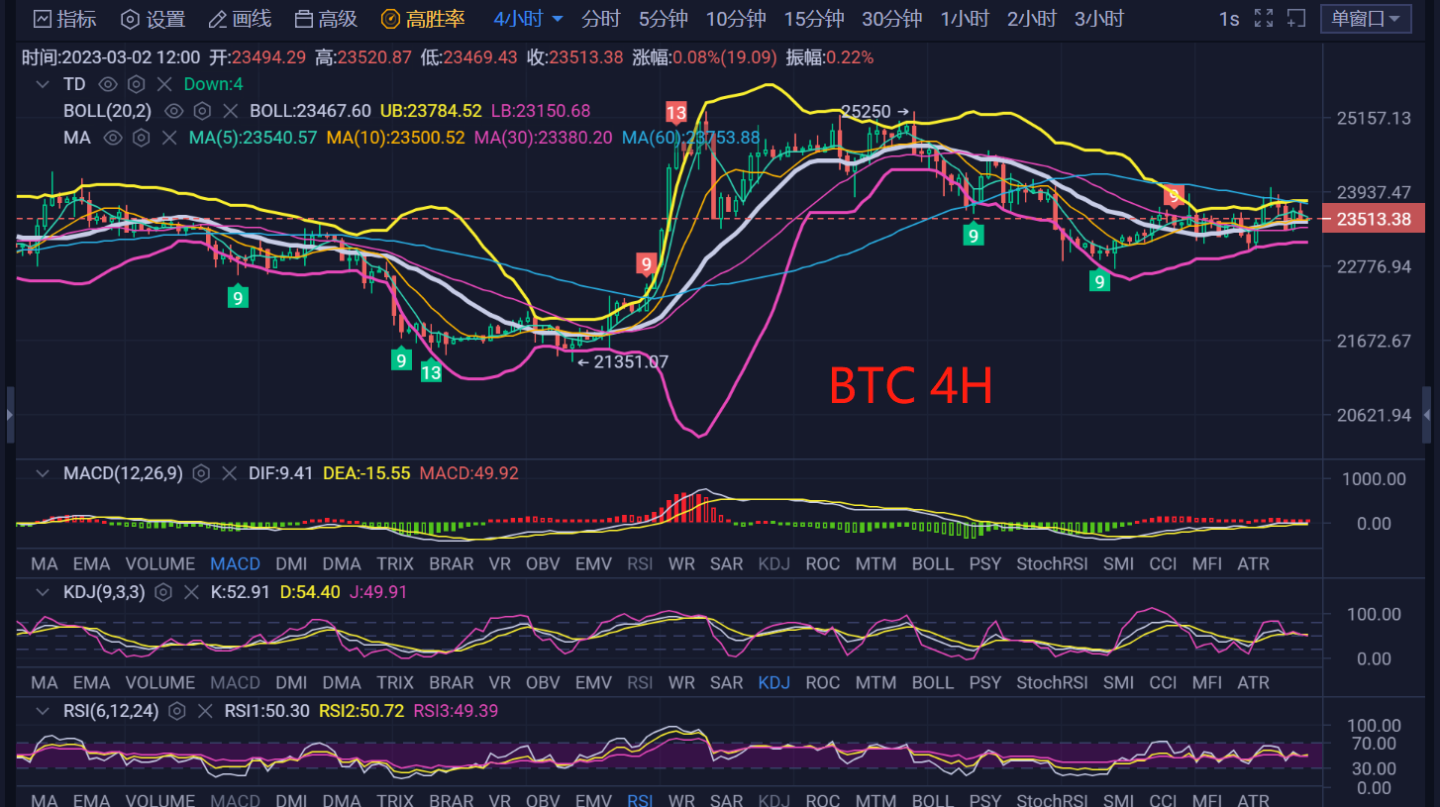Hide the TD indicator with its eye toggle

107,84
